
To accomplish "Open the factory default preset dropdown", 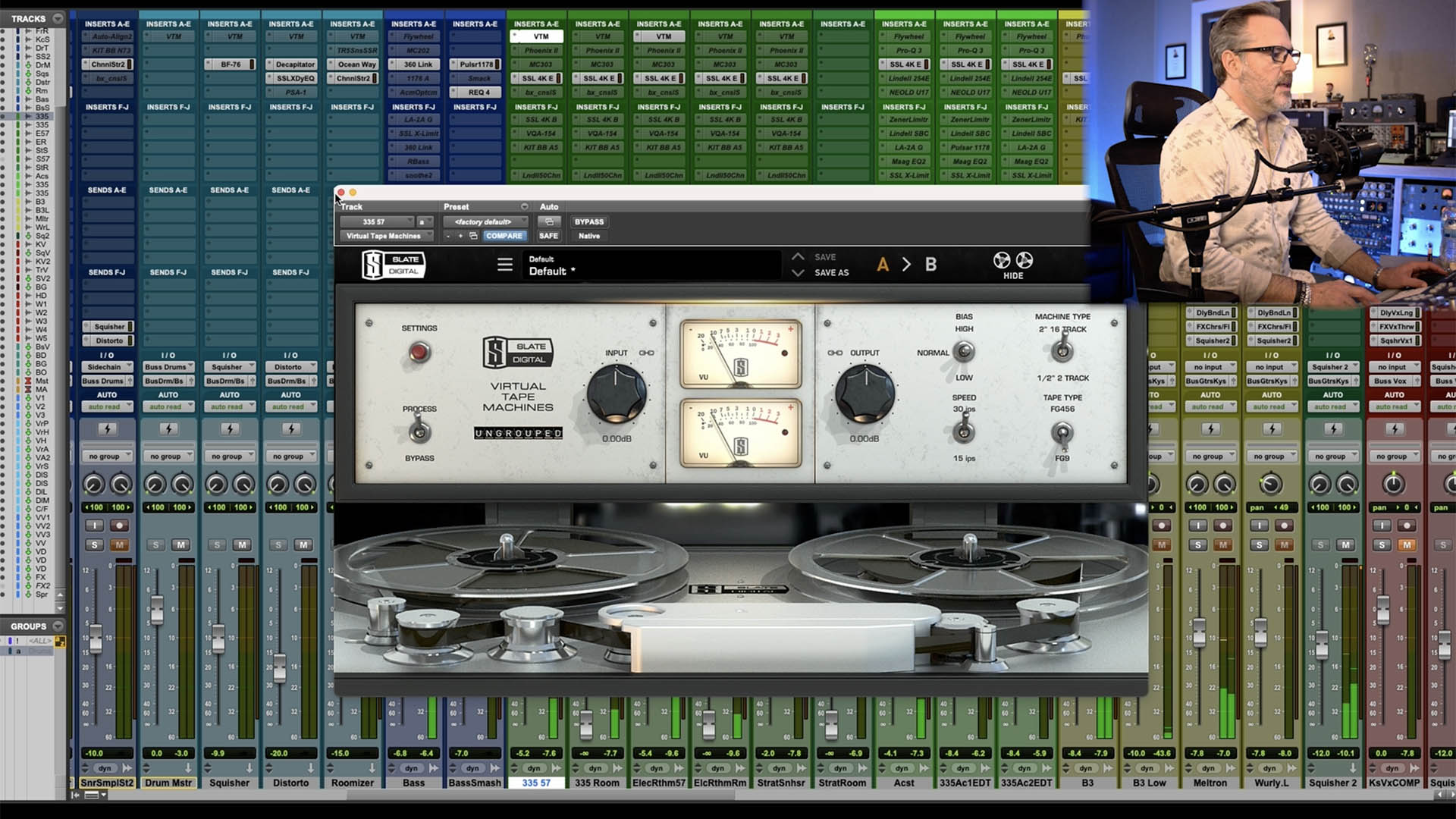I will pos(486,221).
